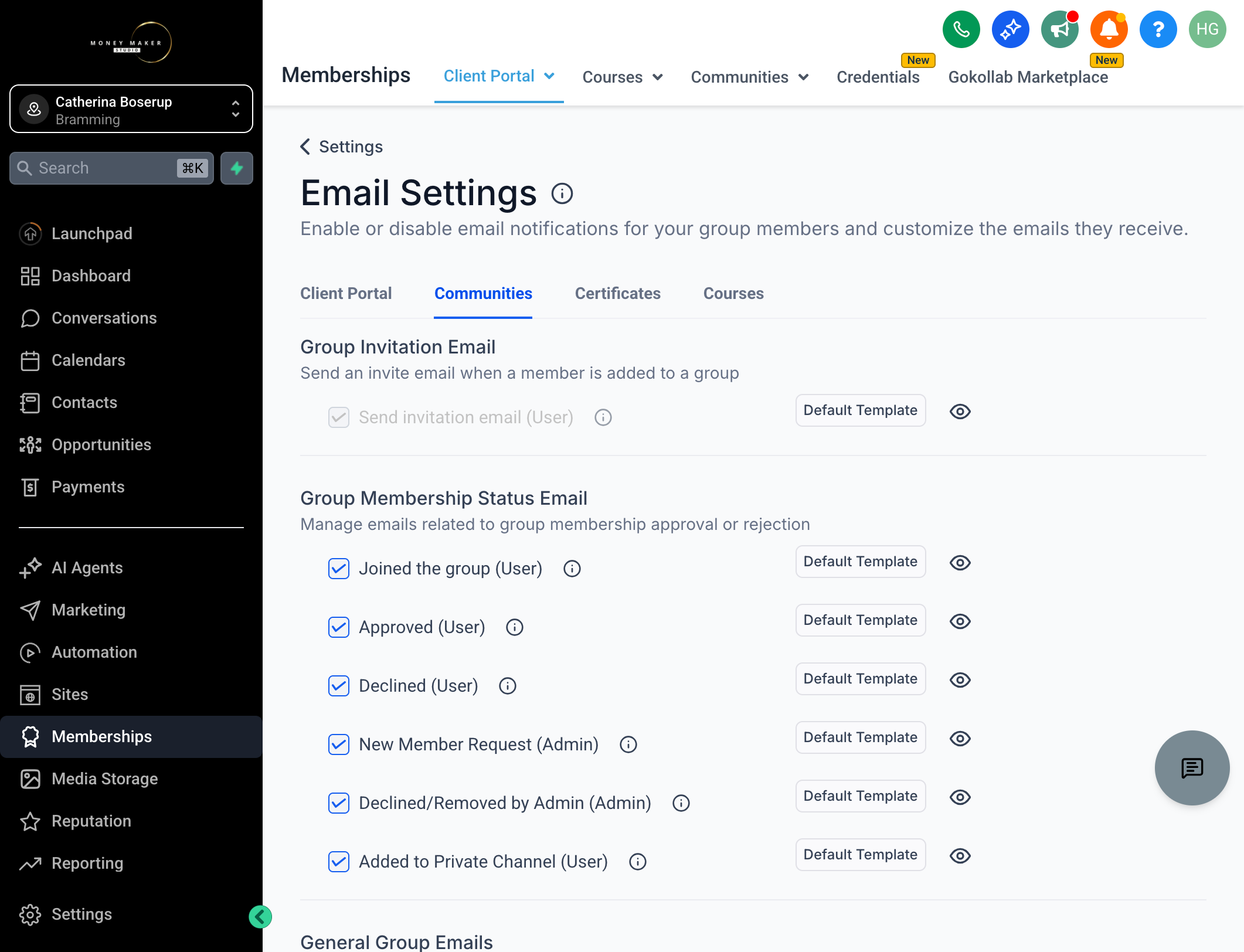This screenshot has width=1244, height=952.
Task: Toggle New Member Request (Admin) checkbox
Action: point(339,744)
